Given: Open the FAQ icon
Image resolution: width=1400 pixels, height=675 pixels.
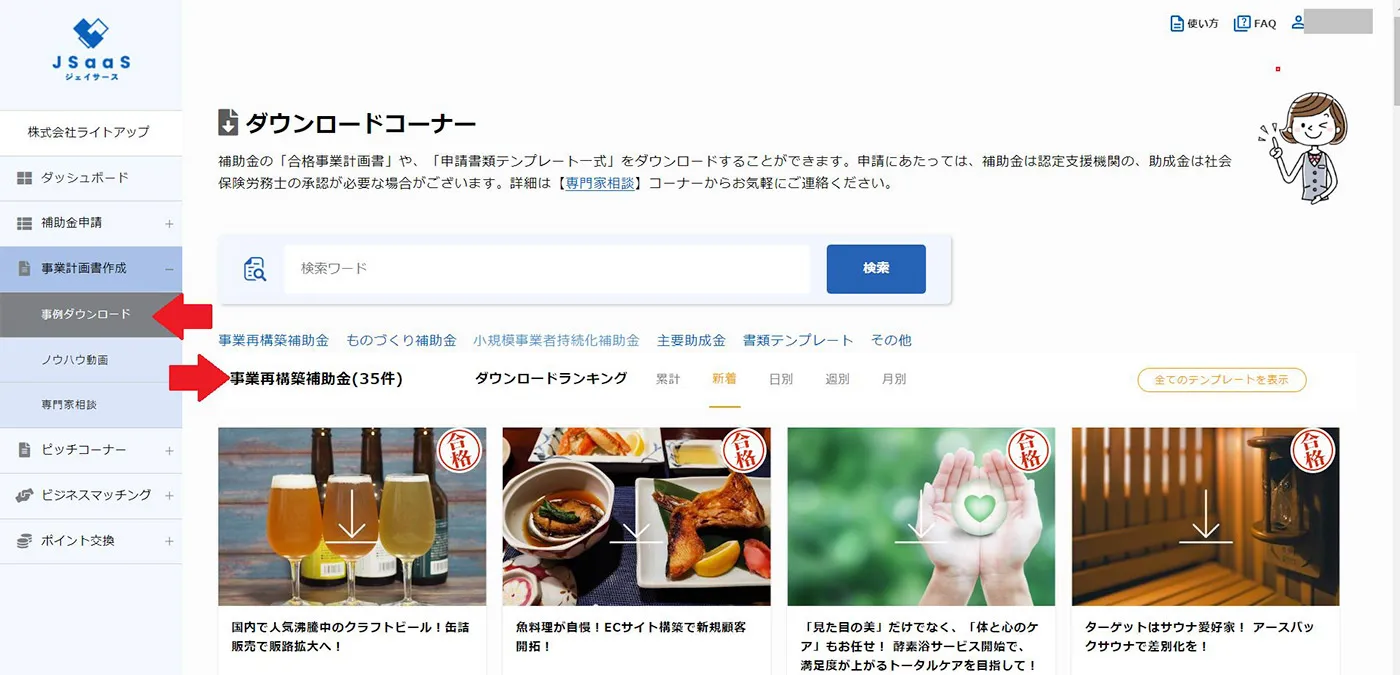Looking at the screenshot, I should point(1242,23).
